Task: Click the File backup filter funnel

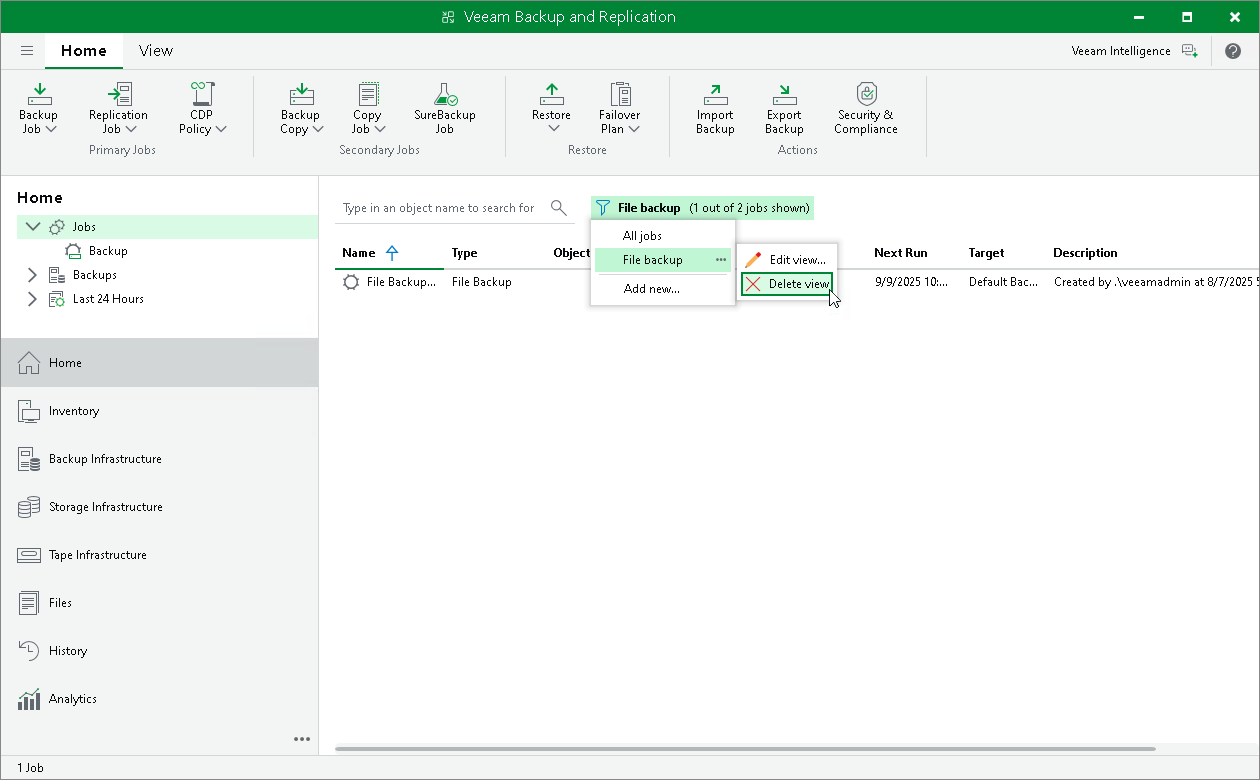Action: click(602, 208)
